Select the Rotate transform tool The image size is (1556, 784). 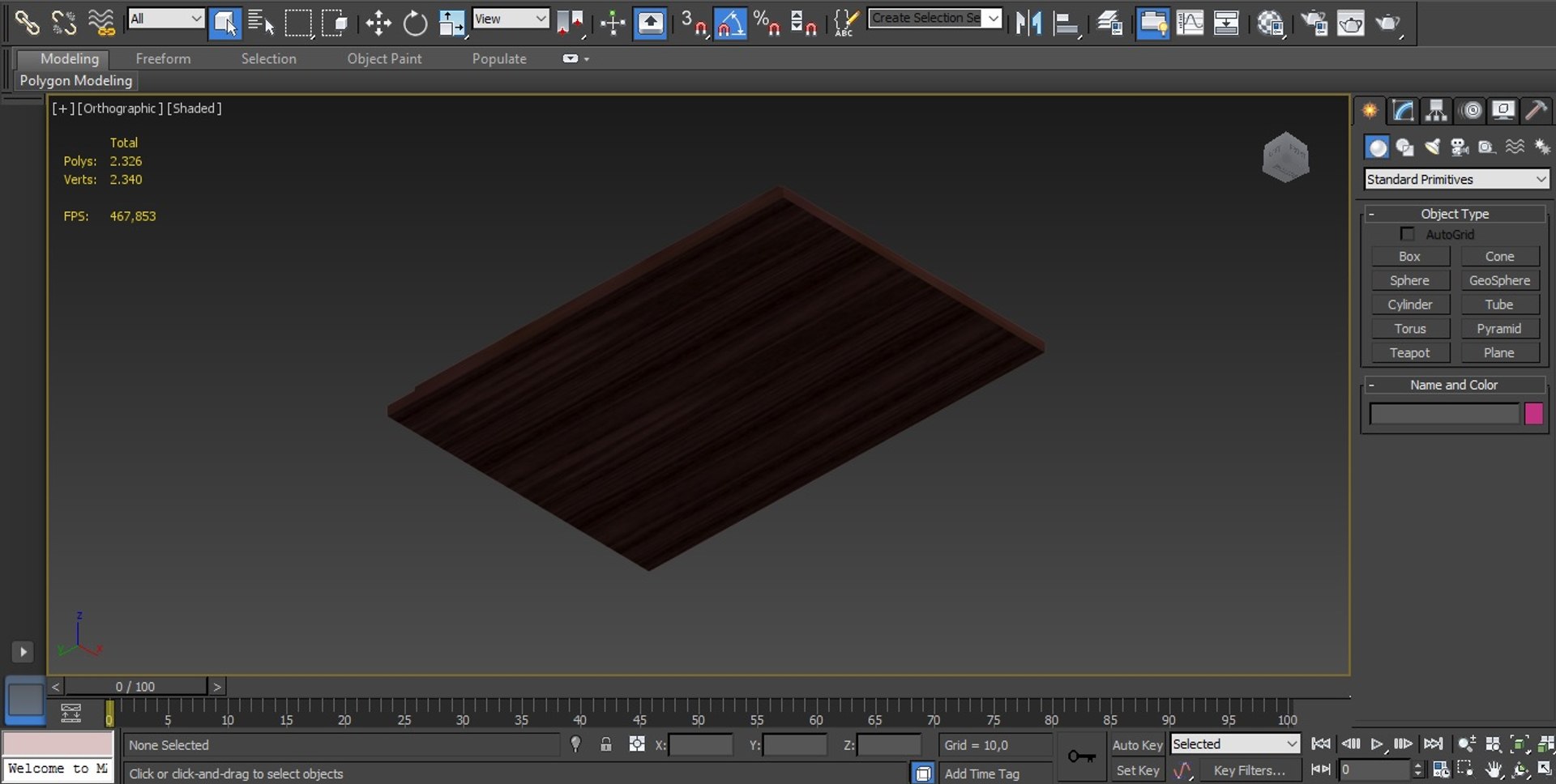tap(415, 23)
